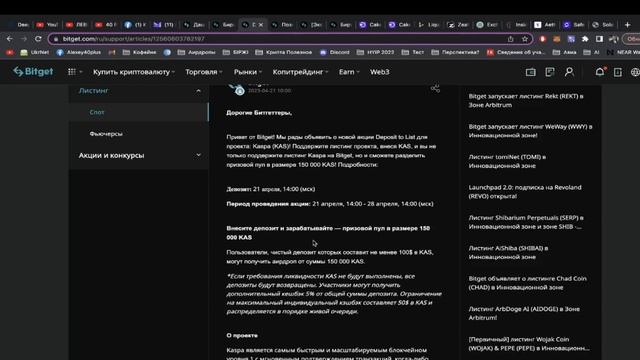Open the AiShiba (SHIBAI) listing article
Image resolution: width=640 pixels, height=360 pixels.
point(508,252)
